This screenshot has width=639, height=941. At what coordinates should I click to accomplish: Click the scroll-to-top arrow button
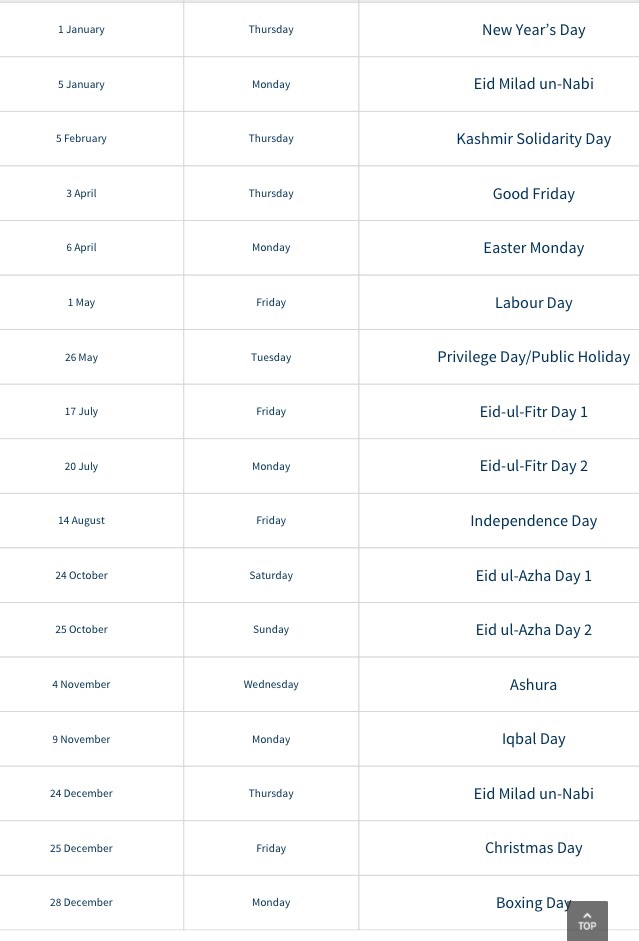tap(587, 920)
